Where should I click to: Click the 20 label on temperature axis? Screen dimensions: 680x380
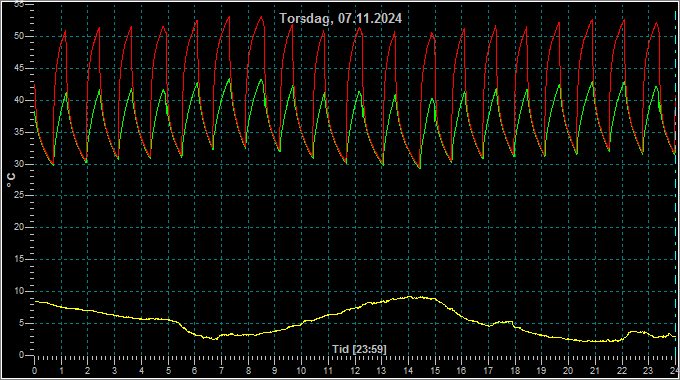point(19,227)
